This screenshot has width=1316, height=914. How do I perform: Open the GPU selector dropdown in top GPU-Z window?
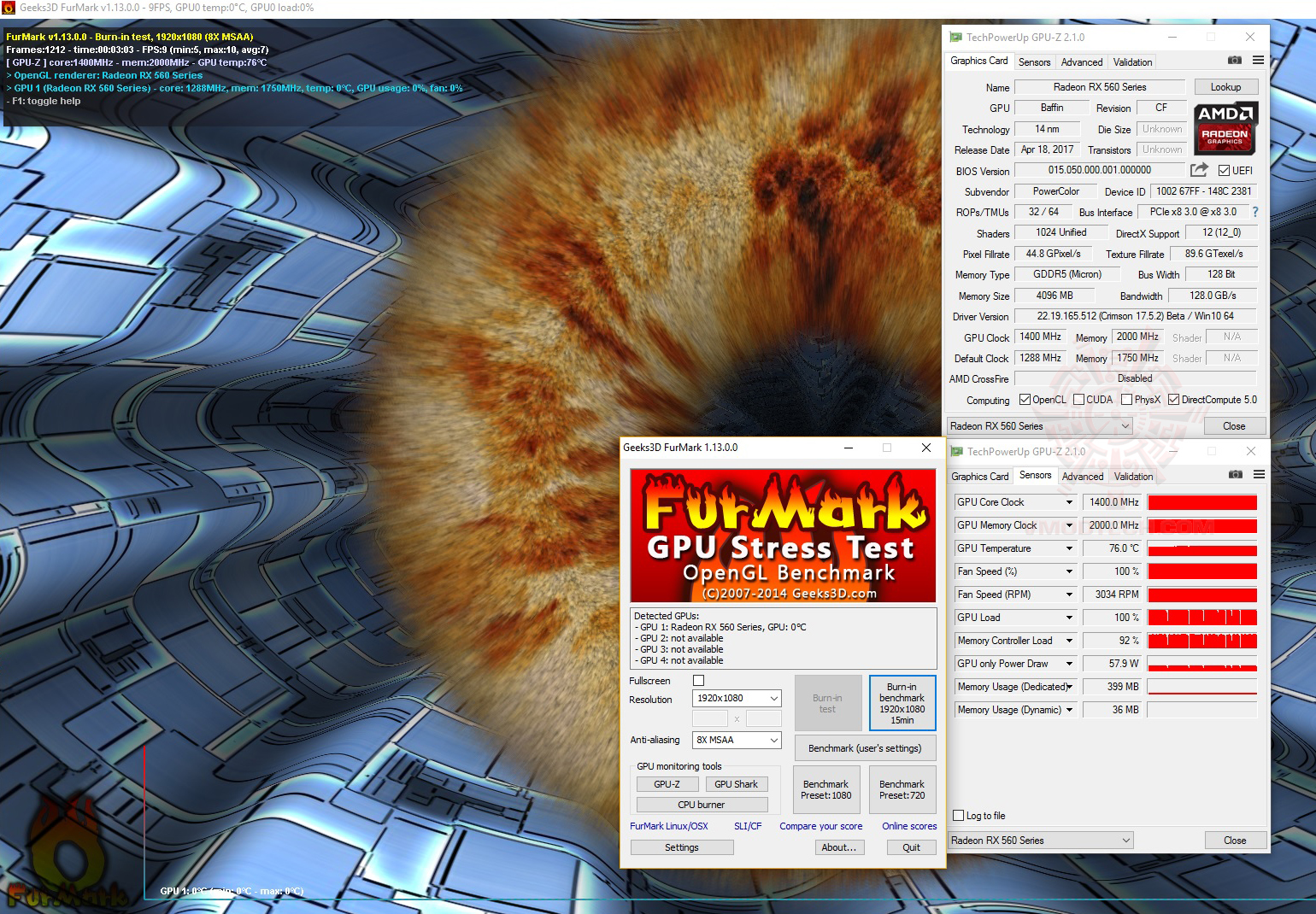pyautogui.click(x=1041, y=426)
